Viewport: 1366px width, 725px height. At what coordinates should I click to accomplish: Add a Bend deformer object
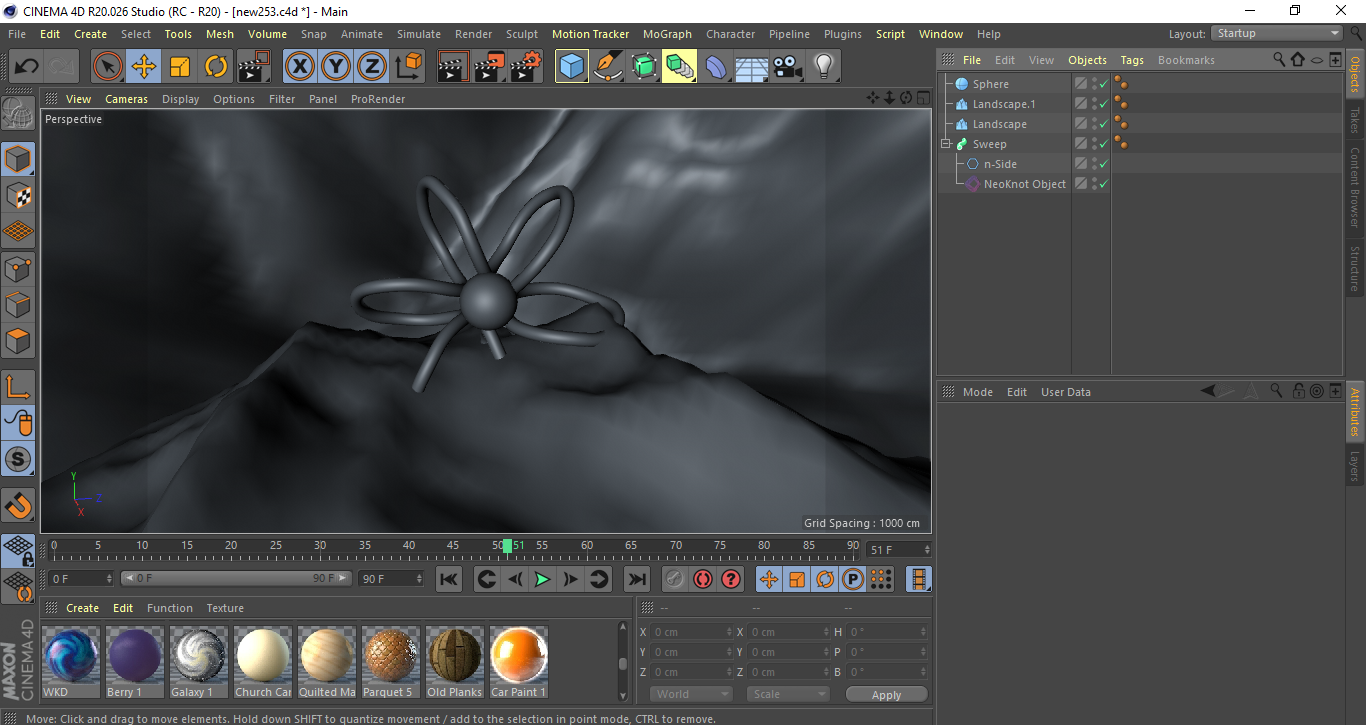(716, 67)
